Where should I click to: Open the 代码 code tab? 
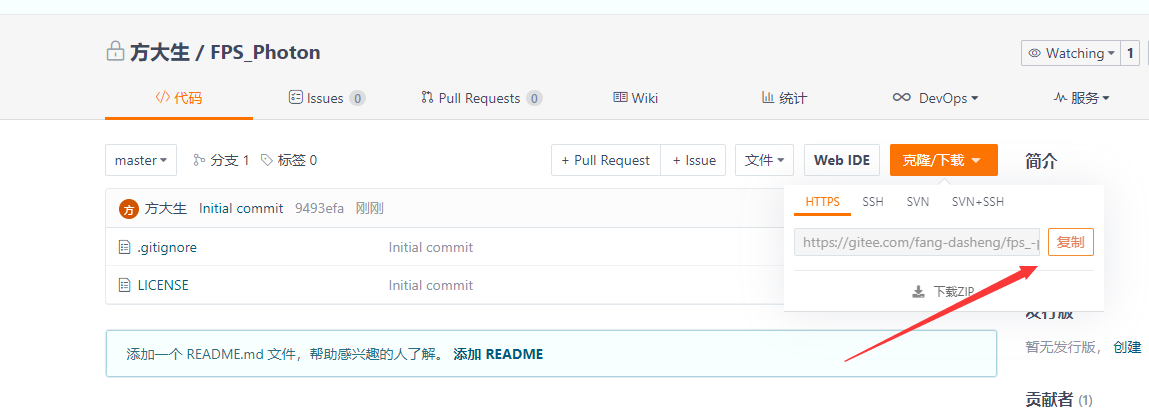(x=179, y=97)
